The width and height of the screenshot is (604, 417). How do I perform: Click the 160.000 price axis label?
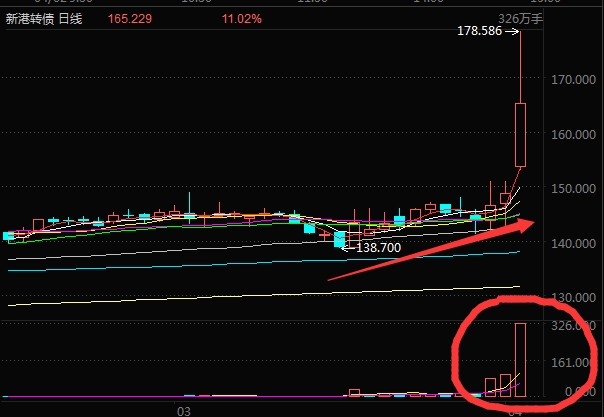[574, 134]
